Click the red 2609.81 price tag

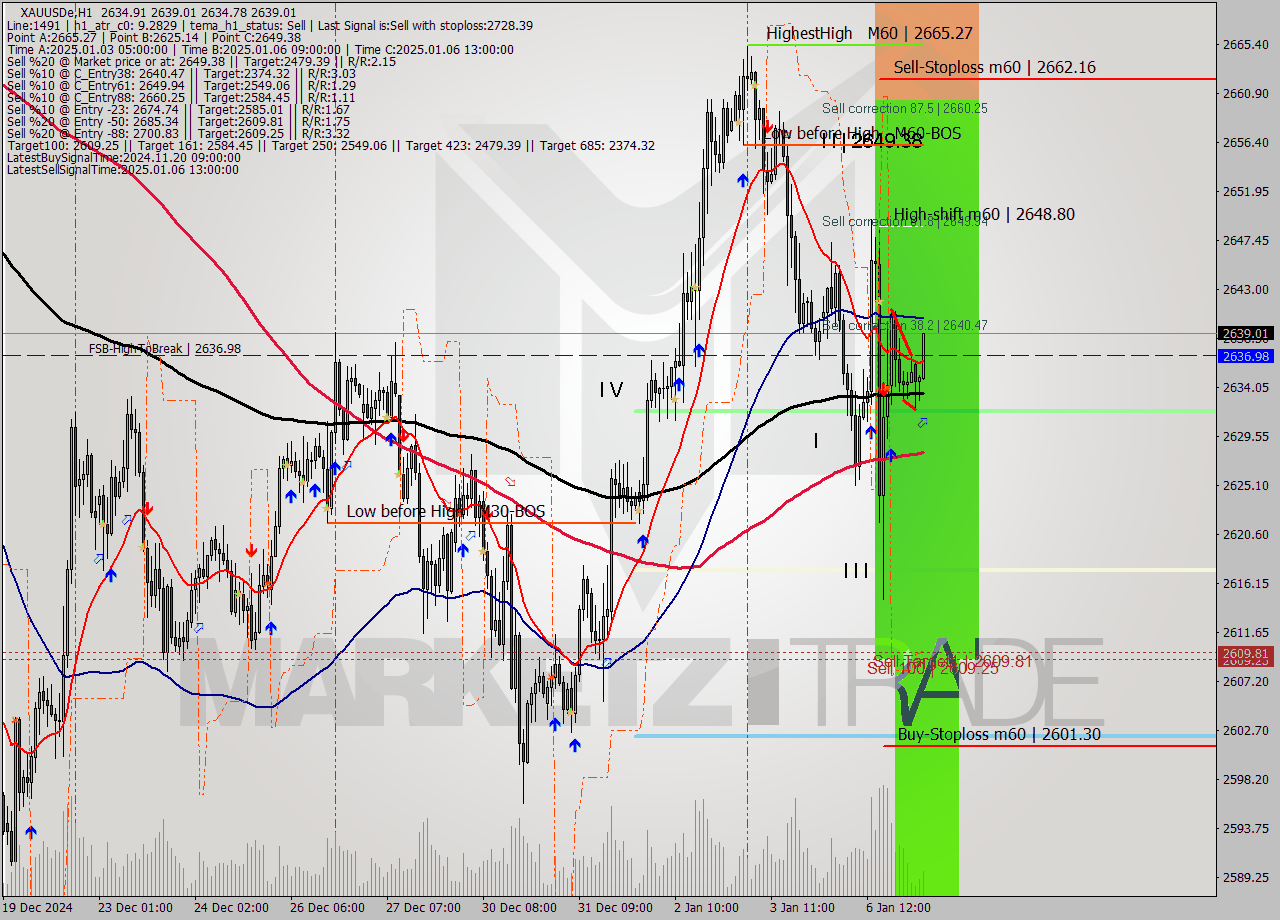[x=1246, y=653]
